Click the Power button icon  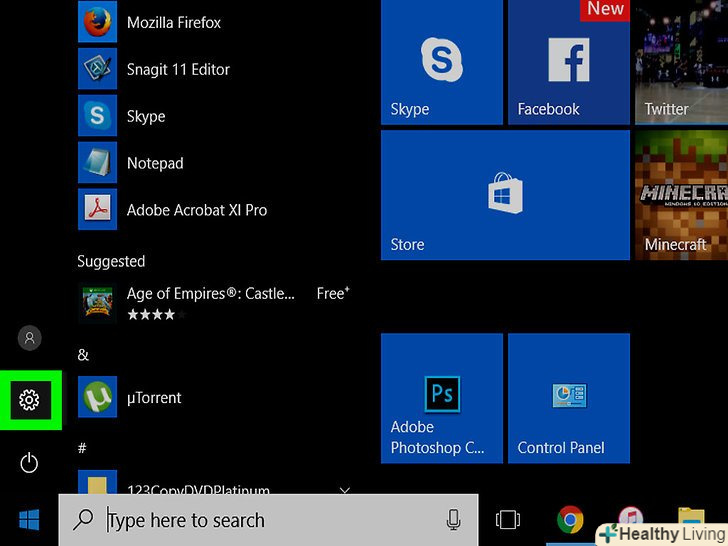point(29,462)
